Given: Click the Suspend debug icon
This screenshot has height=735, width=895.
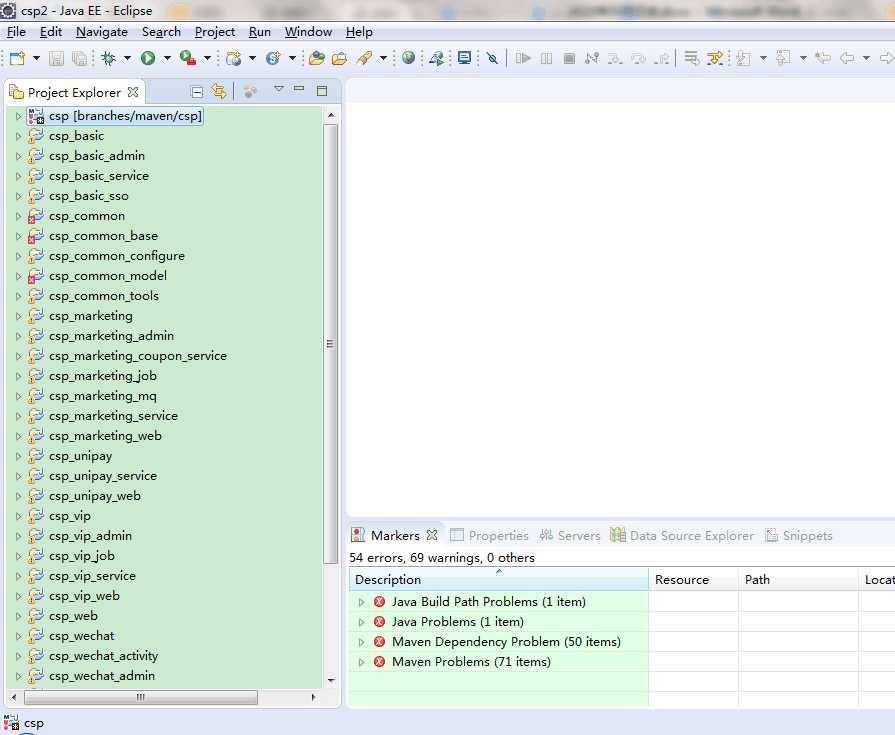Looking at the screenshot, I should tap(546, 58).
